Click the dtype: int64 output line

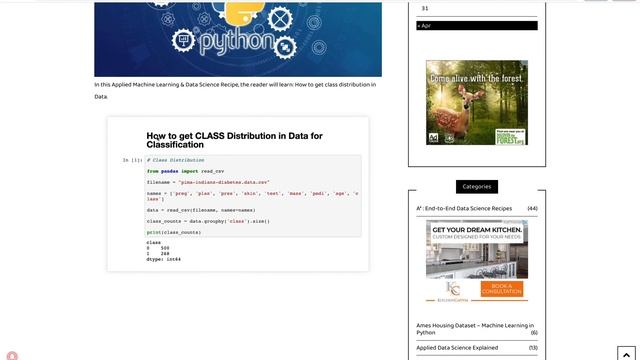tap(163, 259)
